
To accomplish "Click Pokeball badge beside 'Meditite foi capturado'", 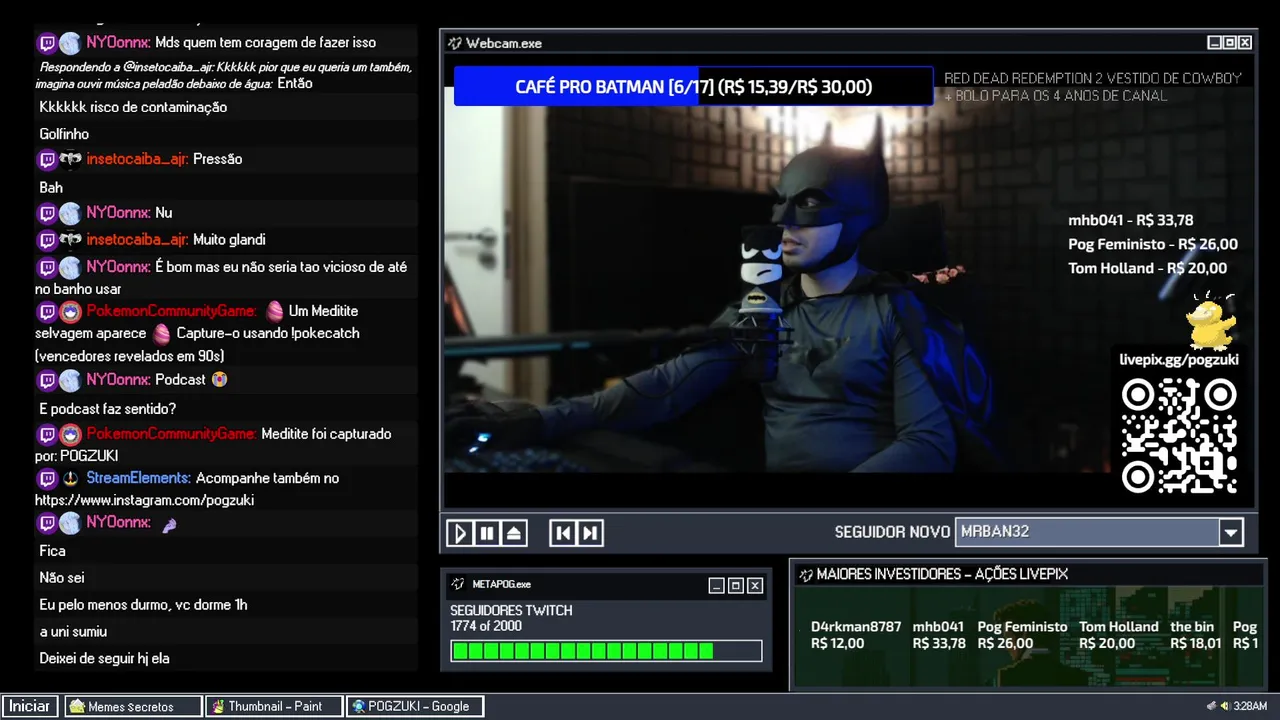I will pos(70,434).
